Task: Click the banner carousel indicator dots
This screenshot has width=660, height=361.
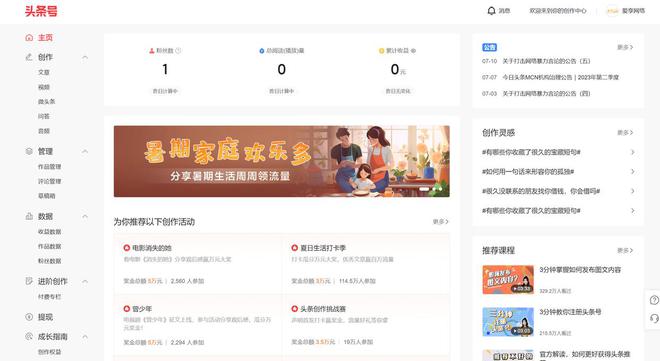Action: (431, 189)
